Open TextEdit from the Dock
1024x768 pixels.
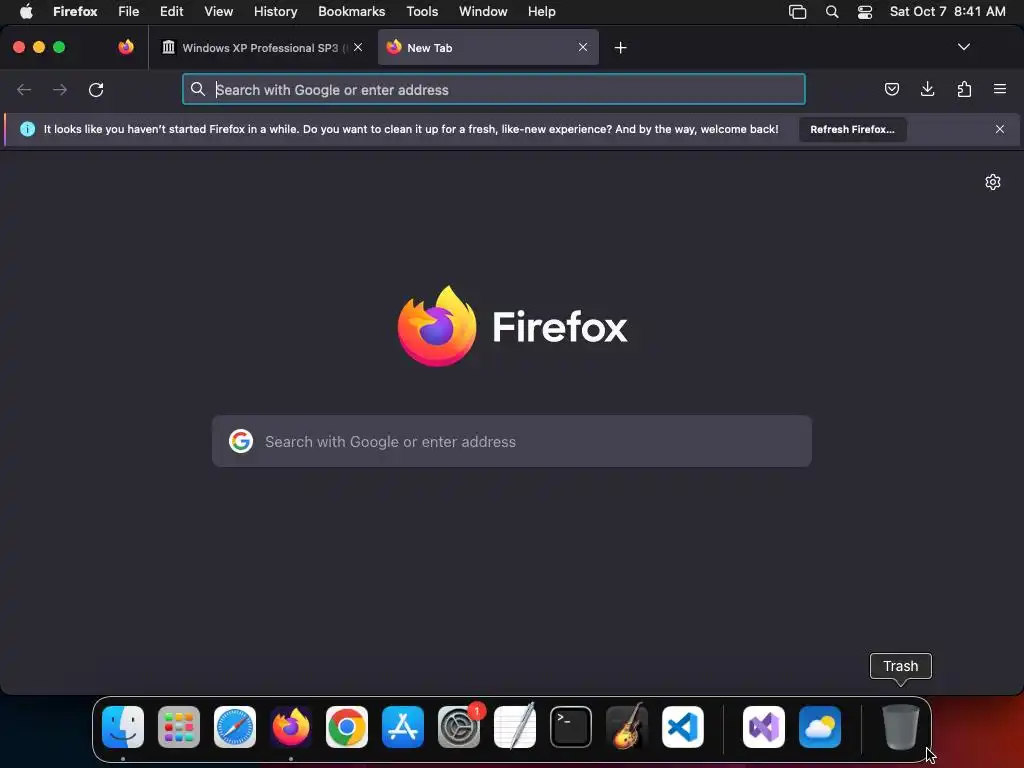tap(515, 727)
